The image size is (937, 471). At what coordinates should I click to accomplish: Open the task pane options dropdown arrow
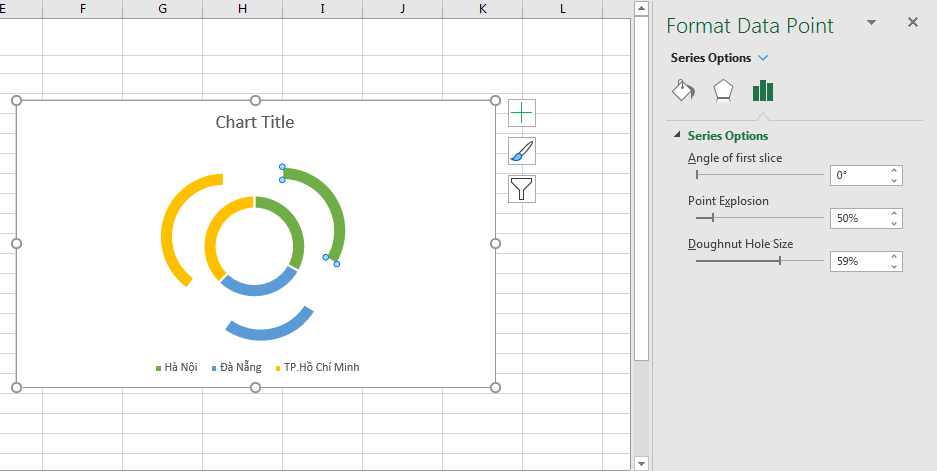871,23
